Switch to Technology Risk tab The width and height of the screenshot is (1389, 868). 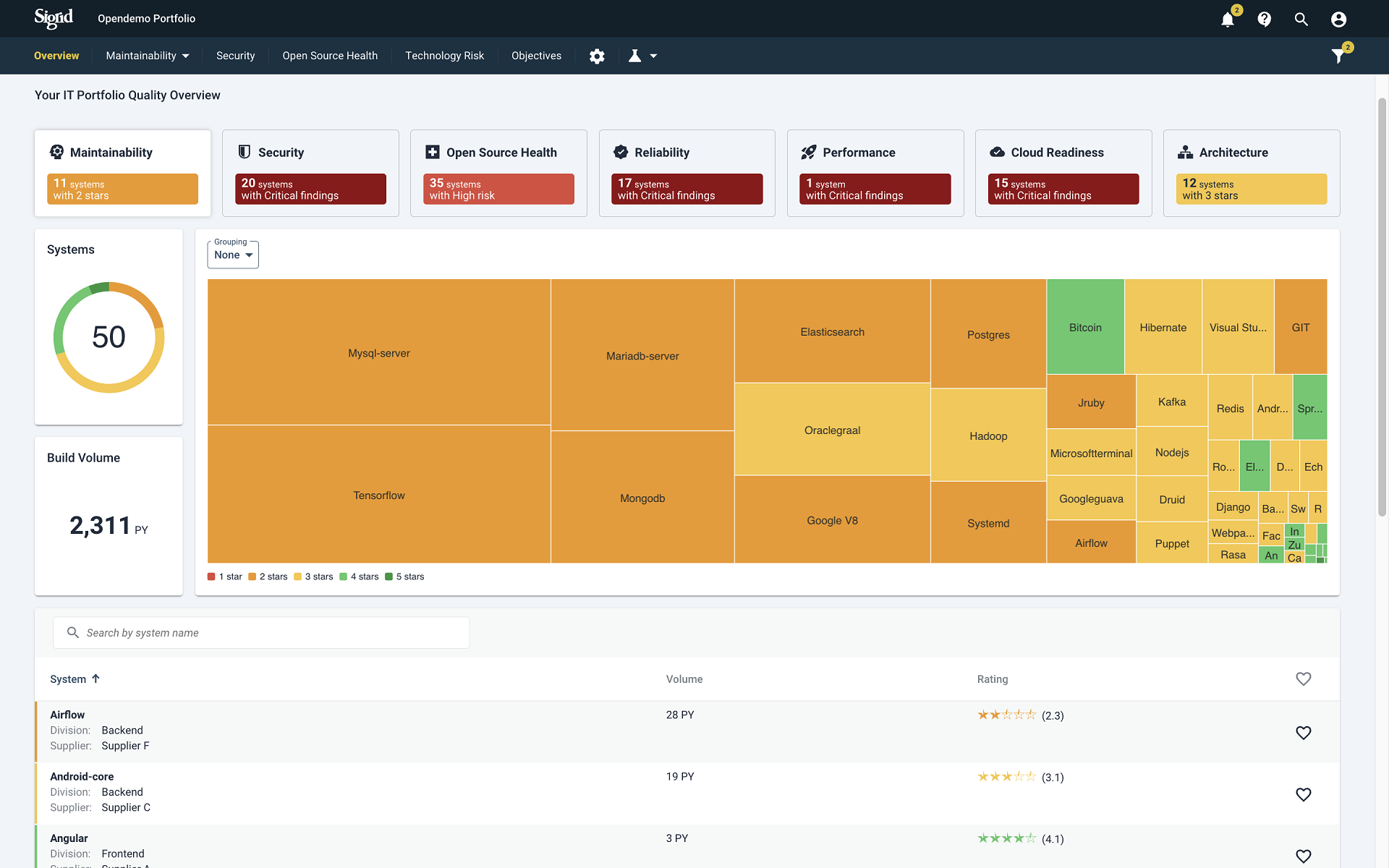444,56
